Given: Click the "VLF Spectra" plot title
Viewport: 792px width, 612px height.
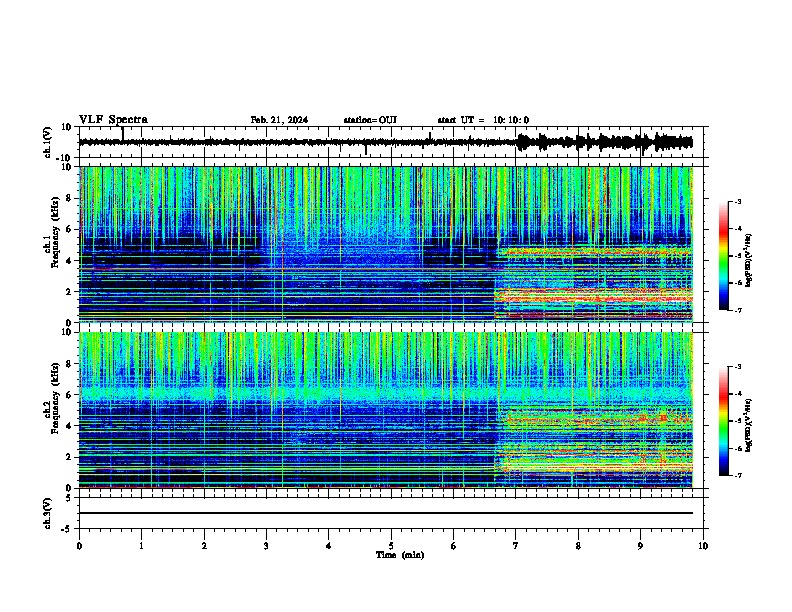Looking at the screenshot, I should [x=113, y=120].
